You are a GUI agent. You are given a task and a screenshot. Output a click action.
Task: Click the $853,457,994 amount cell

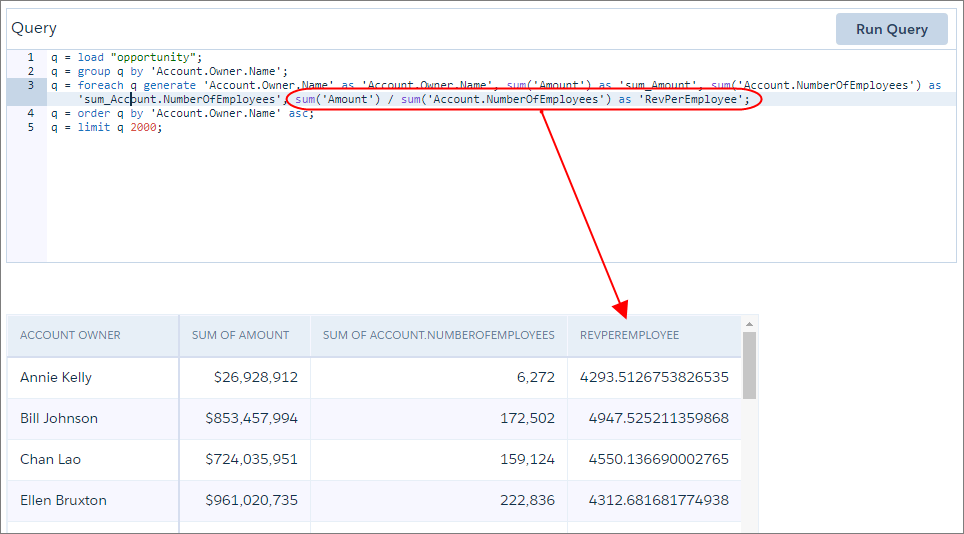(x=245, y=418)
